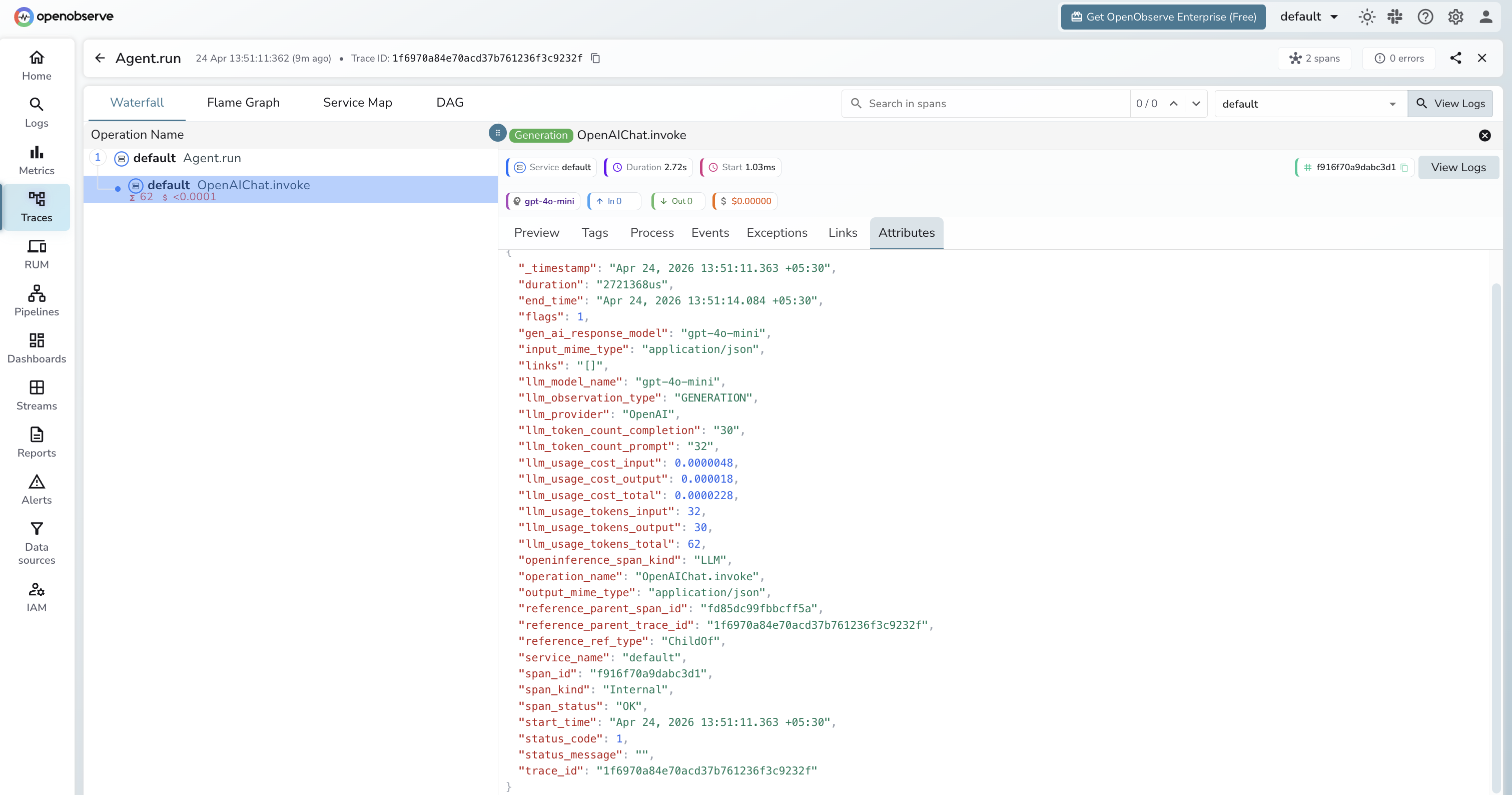Screen dimensions: 1512x795
Task: Copy the trace ID next to Agent.run
Action: [595, 58]
